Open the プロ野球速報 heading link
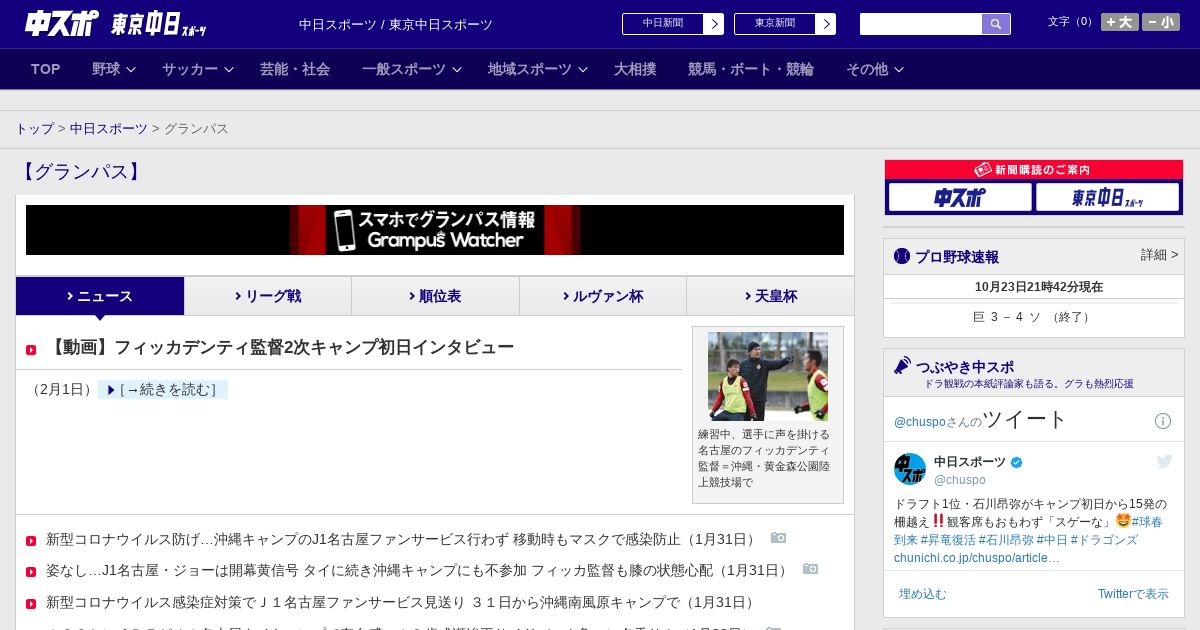The width and height of the screenshot is (1200, 630). (957, 257)
